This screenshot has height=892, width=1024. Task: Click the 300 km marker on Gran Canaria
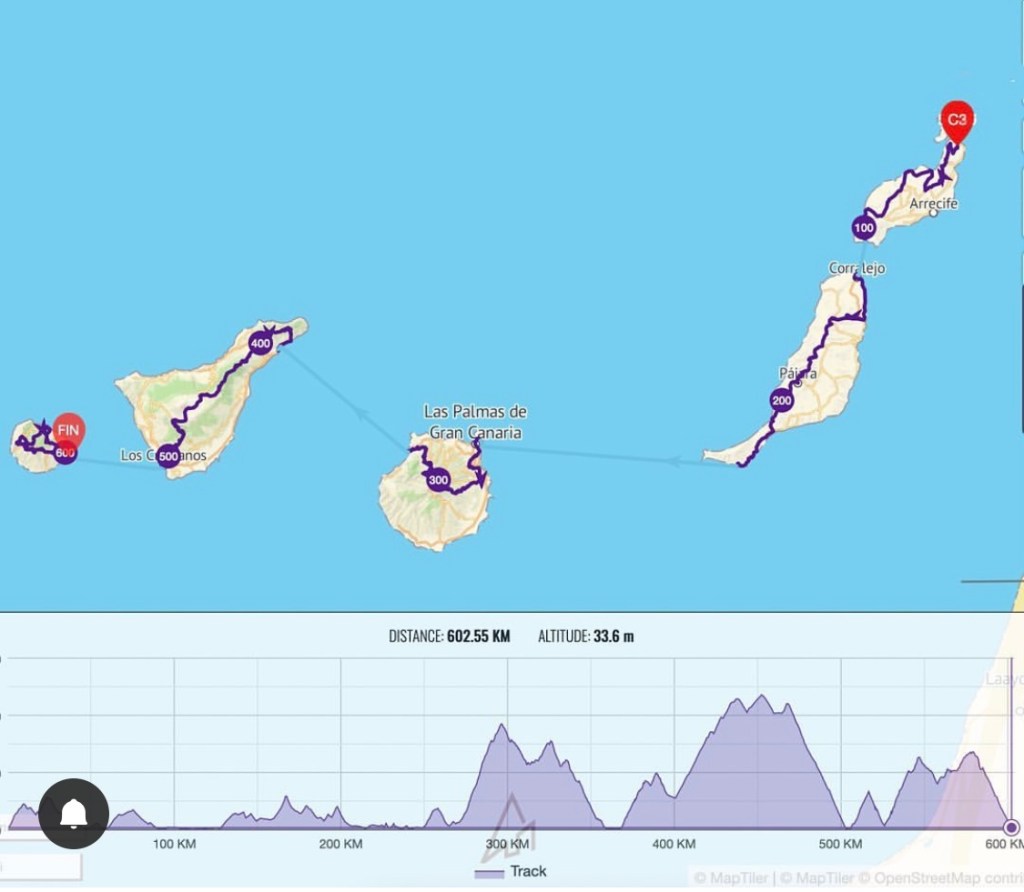pyautogui.click(x=438, y=481)
